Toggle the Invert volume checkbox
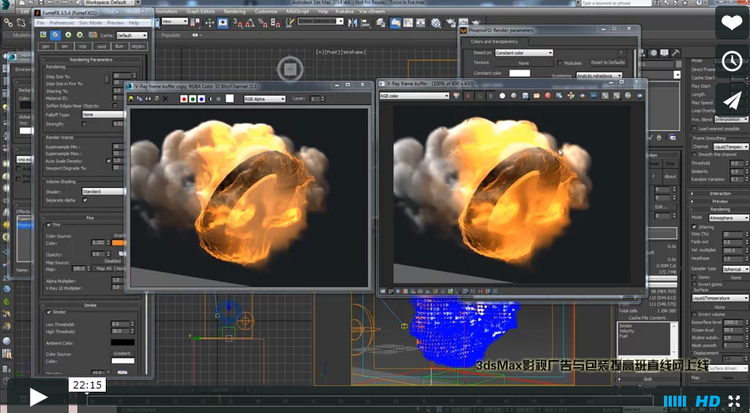Screen dimensions: 750x413 pos(694,314)
